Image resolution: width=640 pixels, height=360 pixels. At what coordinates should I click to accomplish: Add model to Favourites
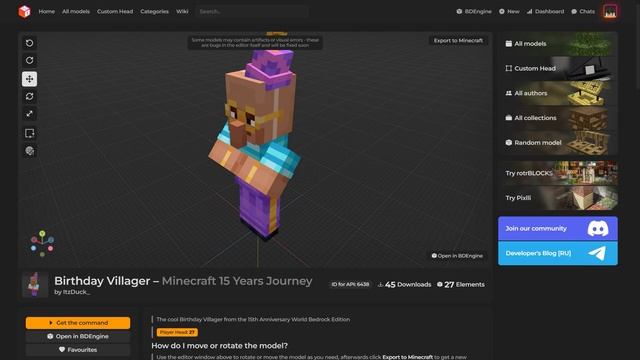pos(78,350)
